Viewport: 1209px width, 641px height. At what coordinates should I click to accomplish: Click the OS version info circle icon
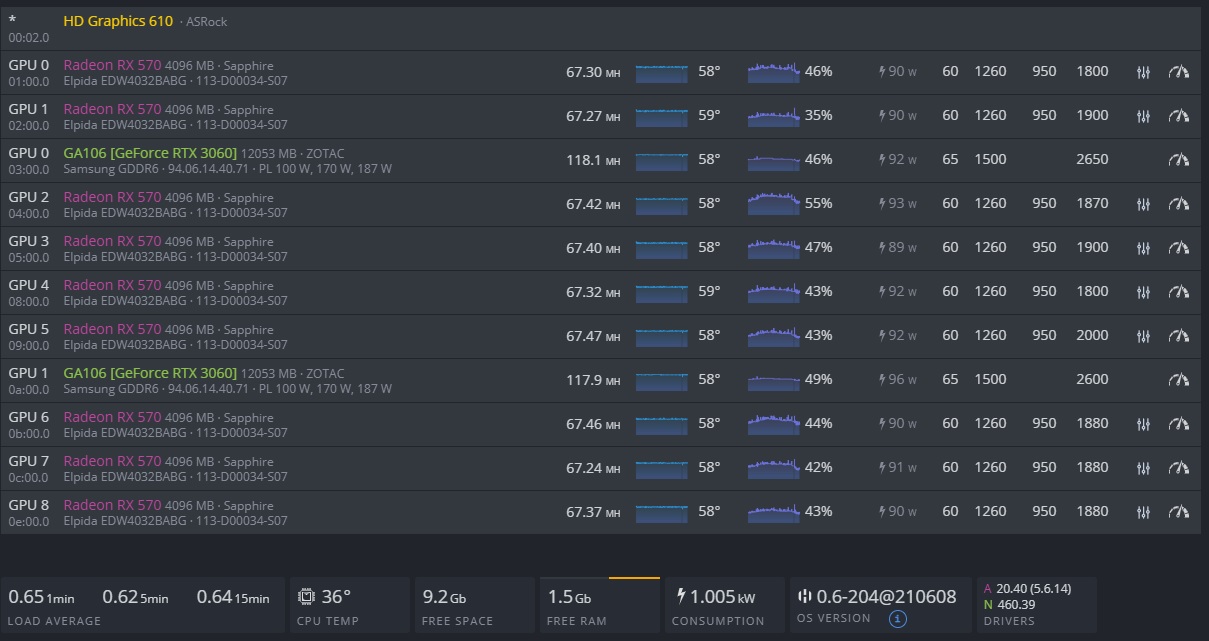[897, 619]
